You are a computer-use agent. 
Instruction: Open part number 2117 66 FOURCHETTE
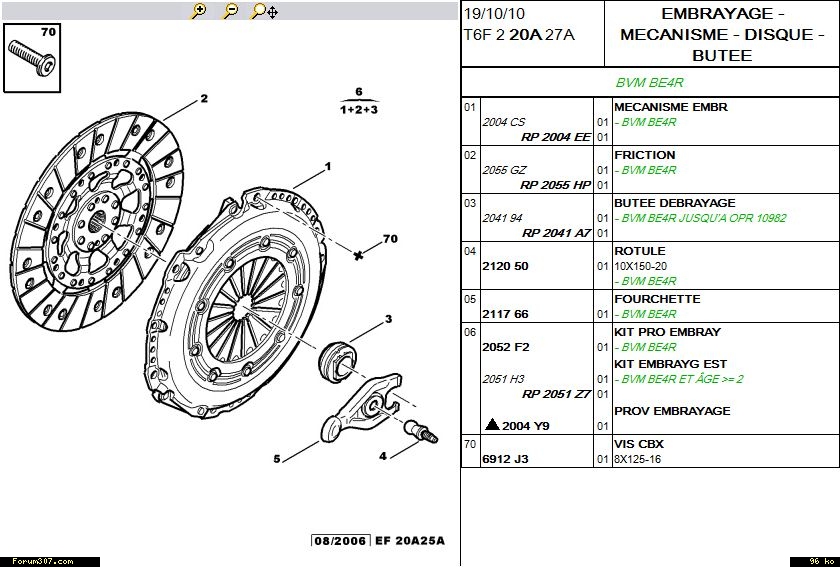(505, 314)
